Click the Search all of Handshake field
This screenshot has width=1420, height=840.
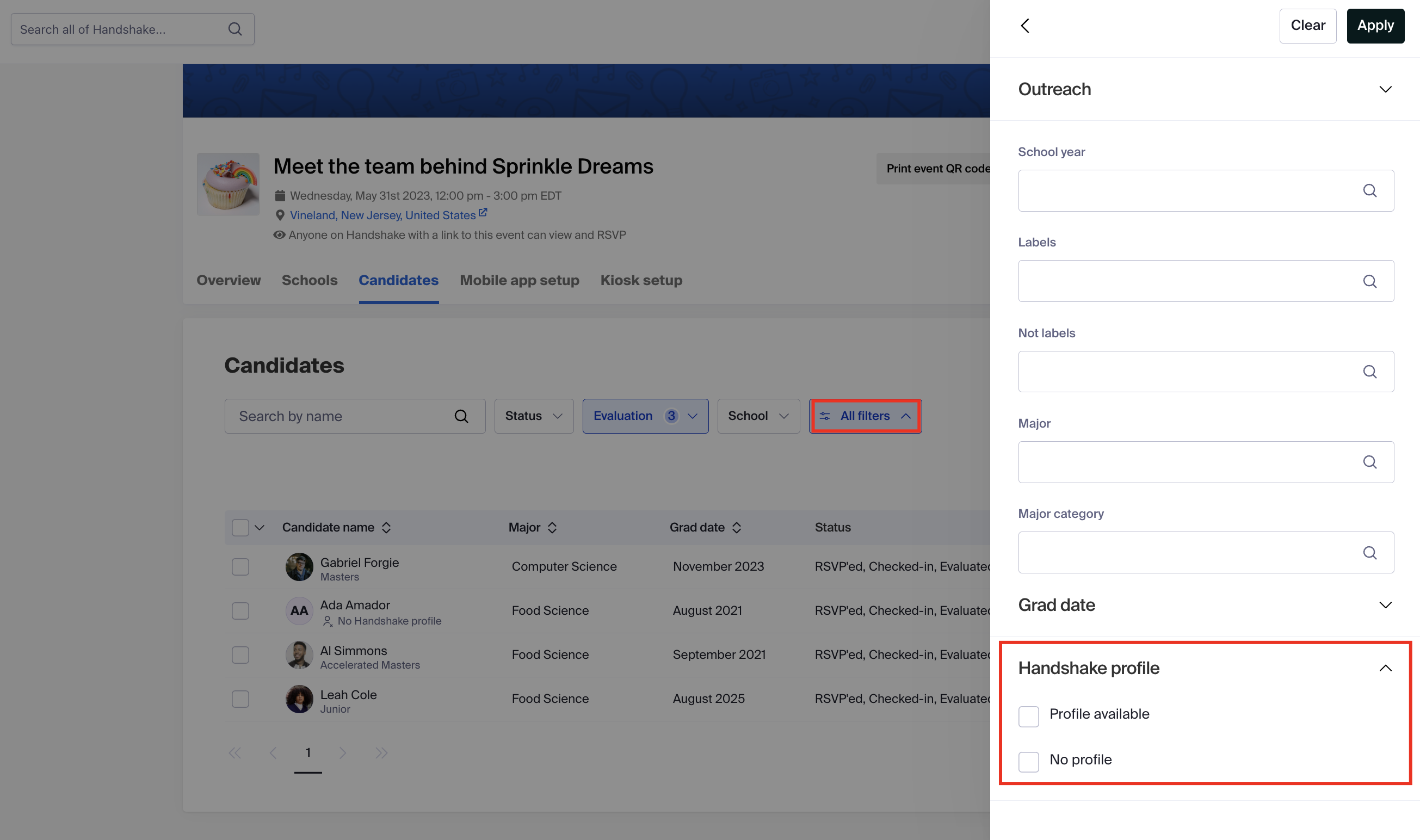pos(132,29)
